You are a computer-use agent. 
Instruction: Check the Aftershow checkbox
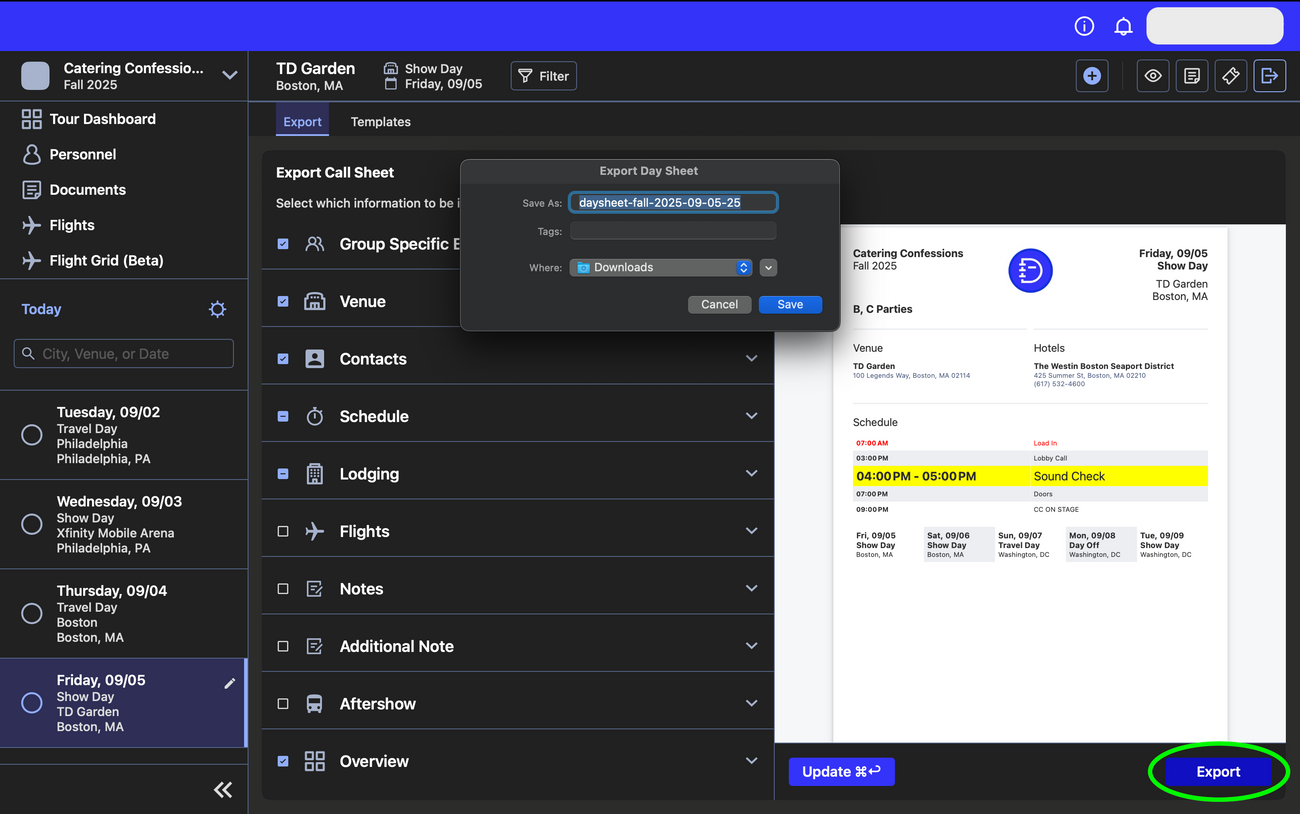pyautogui.click(x=283, y=704)
